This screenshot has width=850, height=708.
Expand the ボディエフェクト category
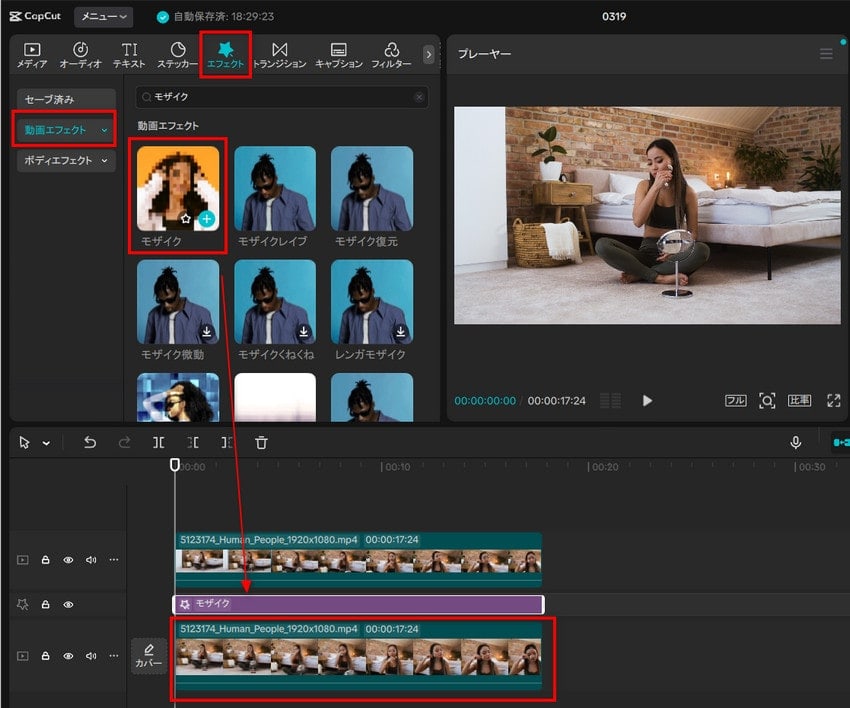click(66, 160)
